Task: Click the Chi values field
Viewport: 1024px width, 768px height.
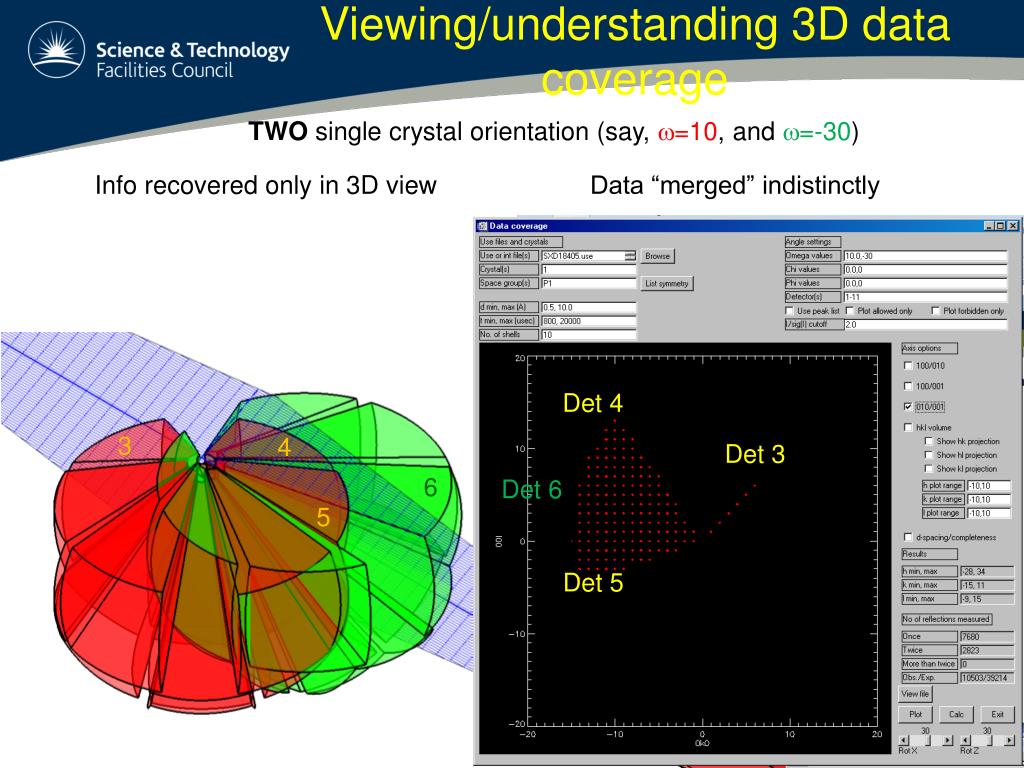Action: click(925, 269)
